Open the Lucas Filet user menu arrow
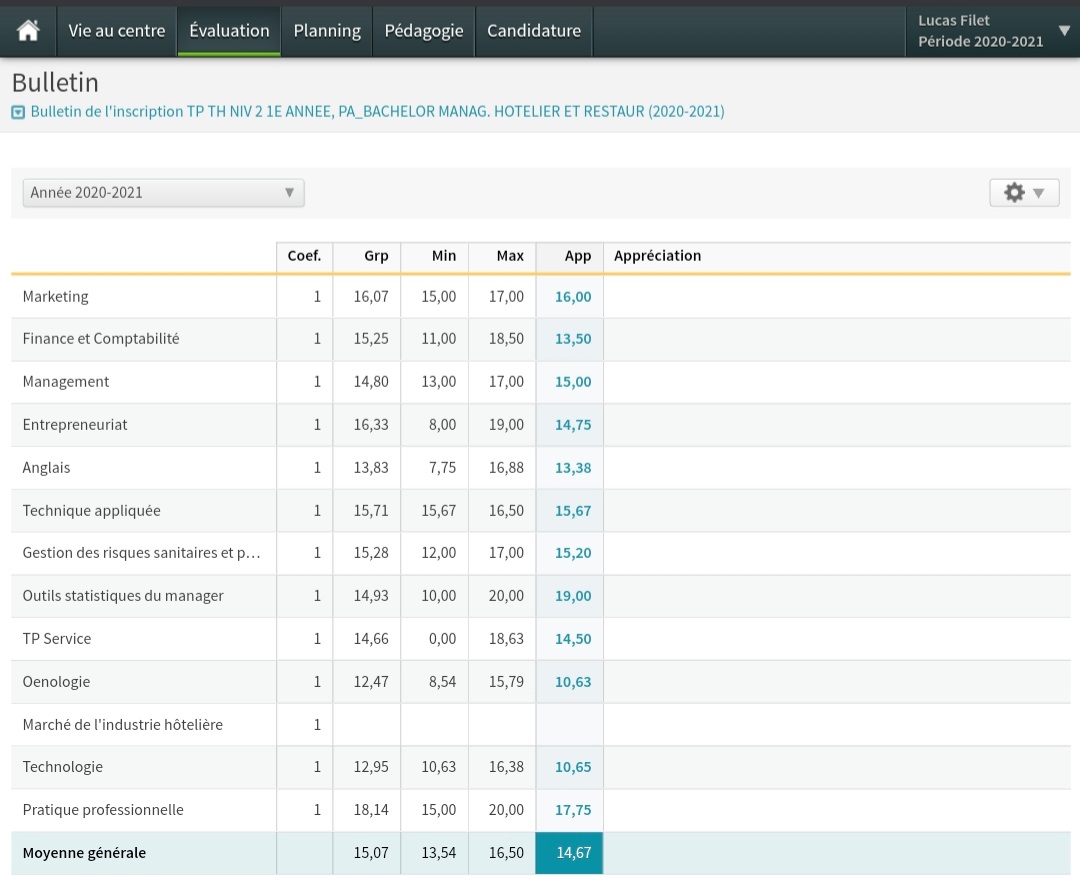The width and height of the screenshot is (1080, 887). pos(1064,31)
